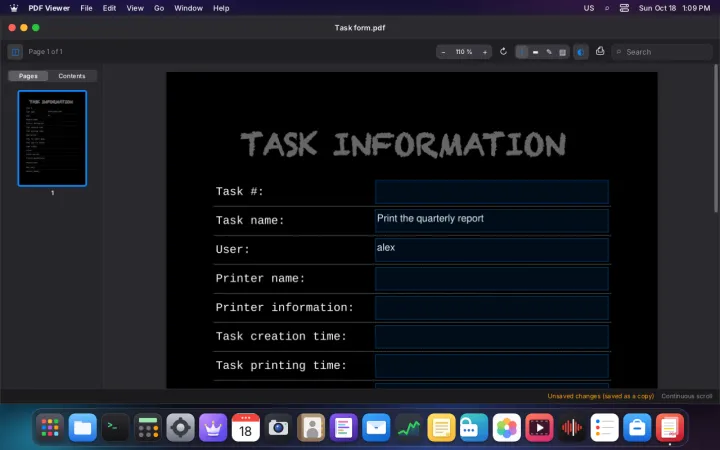
Task: Open the video player app in dock
Action: click(539, 428)
